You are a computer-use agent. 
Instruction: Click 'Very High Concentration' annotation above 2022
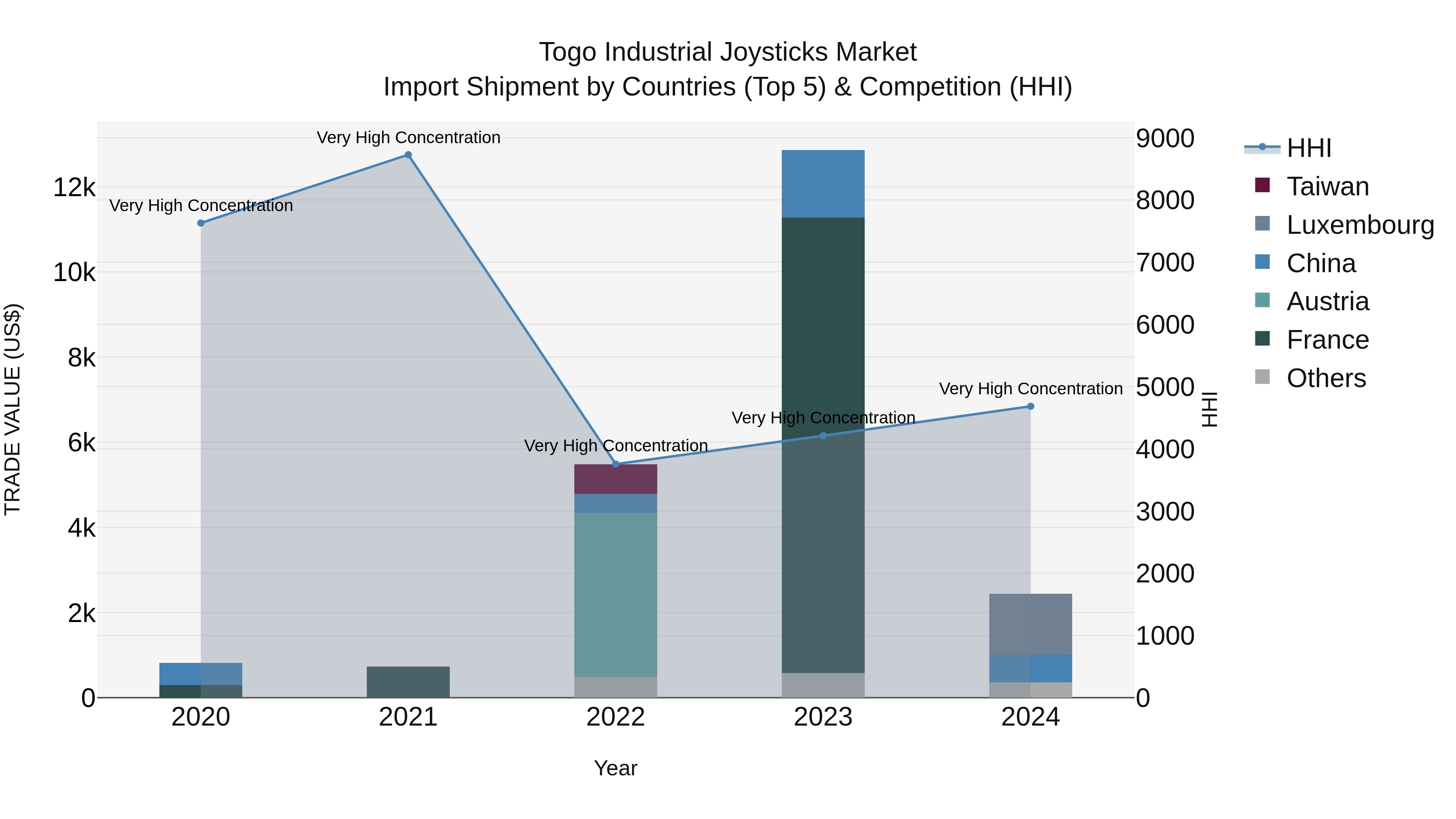(616, 445)
